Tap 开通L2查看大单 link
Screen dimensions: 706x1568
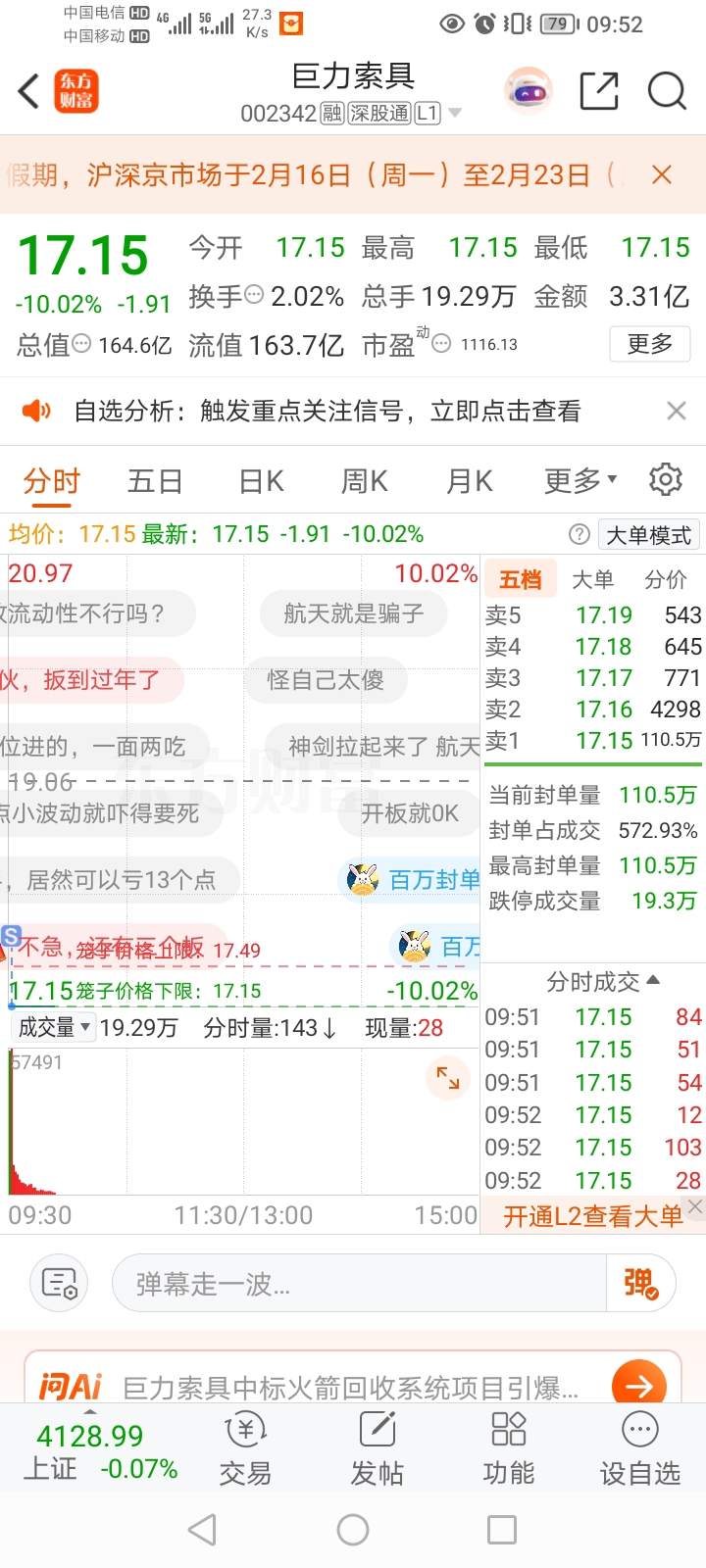point(592,1216)
